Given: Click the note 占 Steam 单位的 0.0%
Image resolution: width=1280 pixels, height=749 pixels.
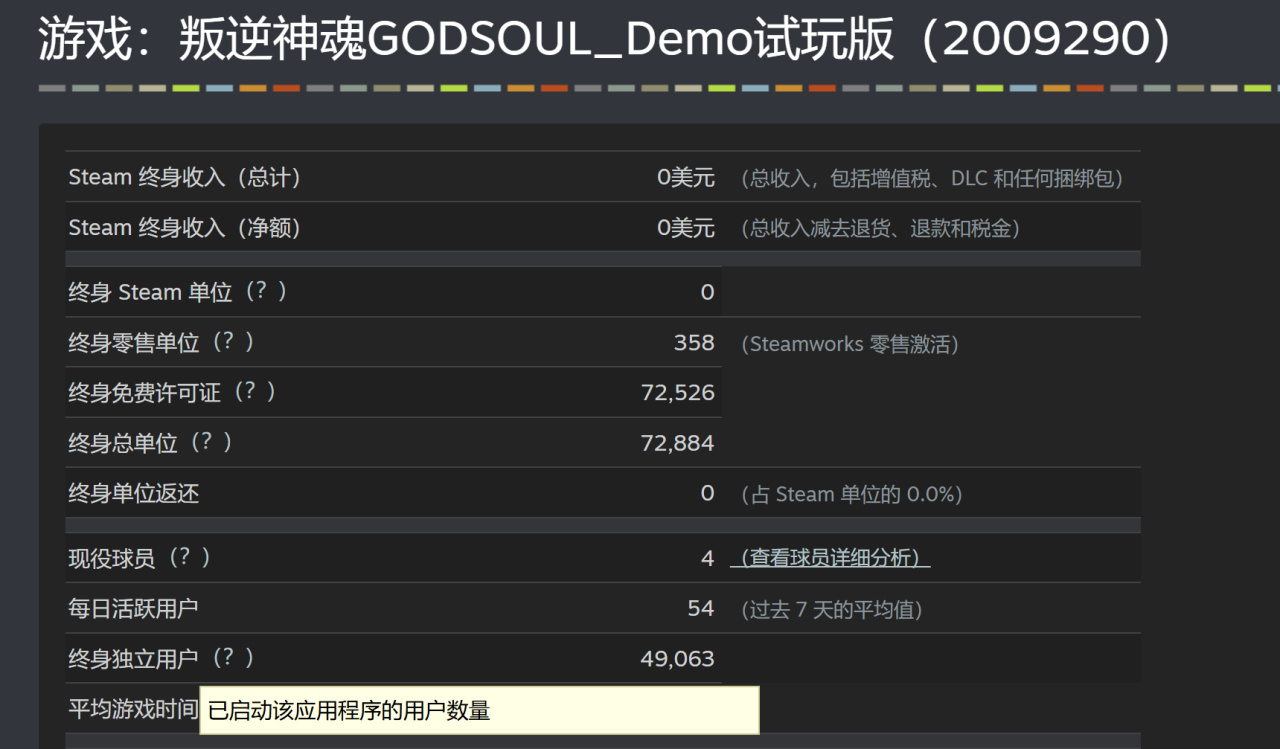Looking at the screenshot, I should (x=850, y=494).
